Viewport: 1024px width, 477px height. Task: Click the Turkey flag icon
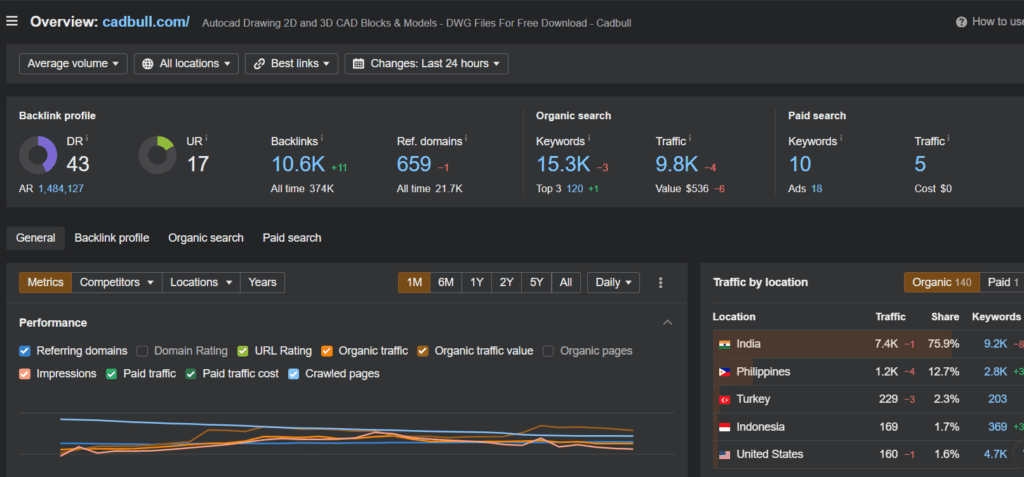click(724, 399)
